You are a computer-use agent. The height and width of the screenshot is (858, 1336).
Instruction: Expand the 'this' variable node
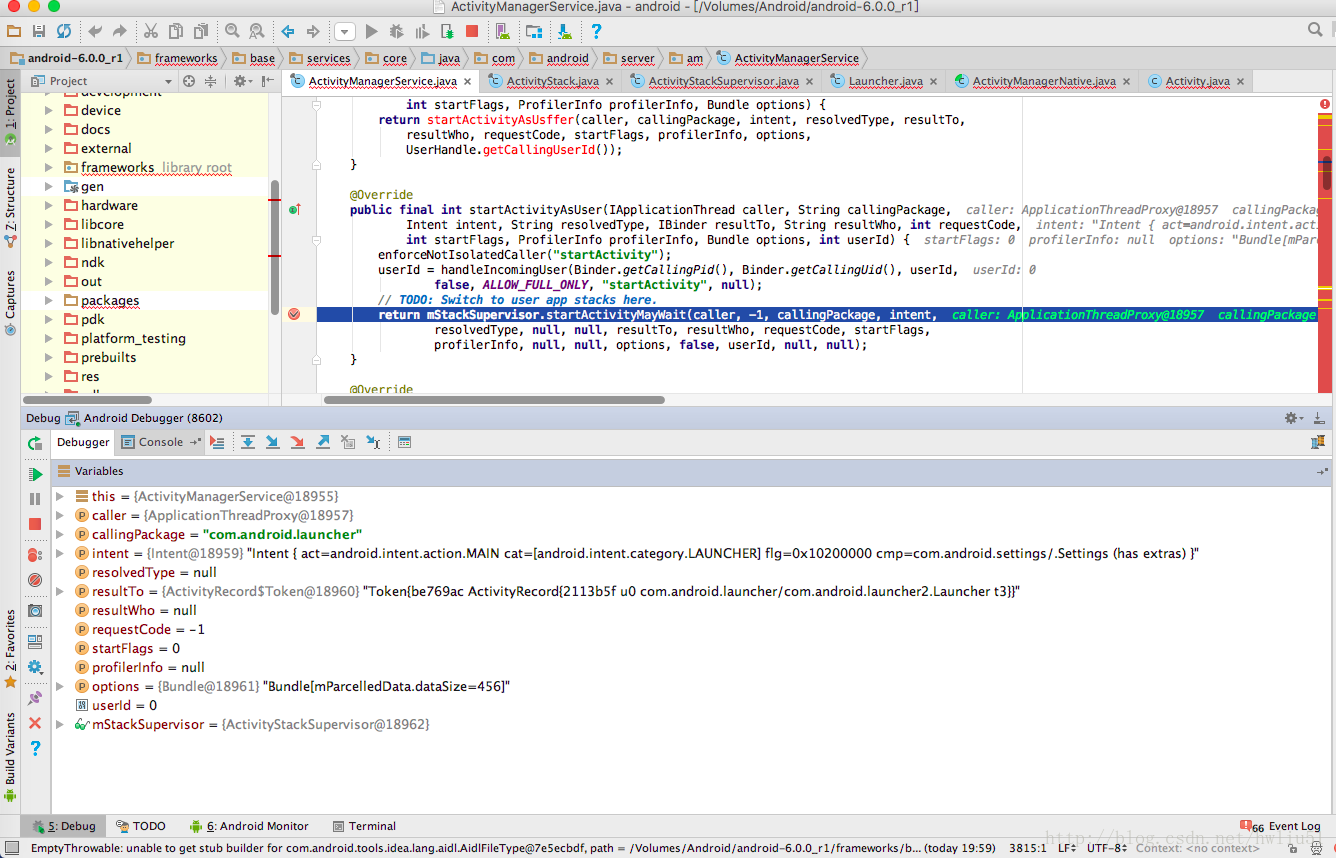(60, 496)
